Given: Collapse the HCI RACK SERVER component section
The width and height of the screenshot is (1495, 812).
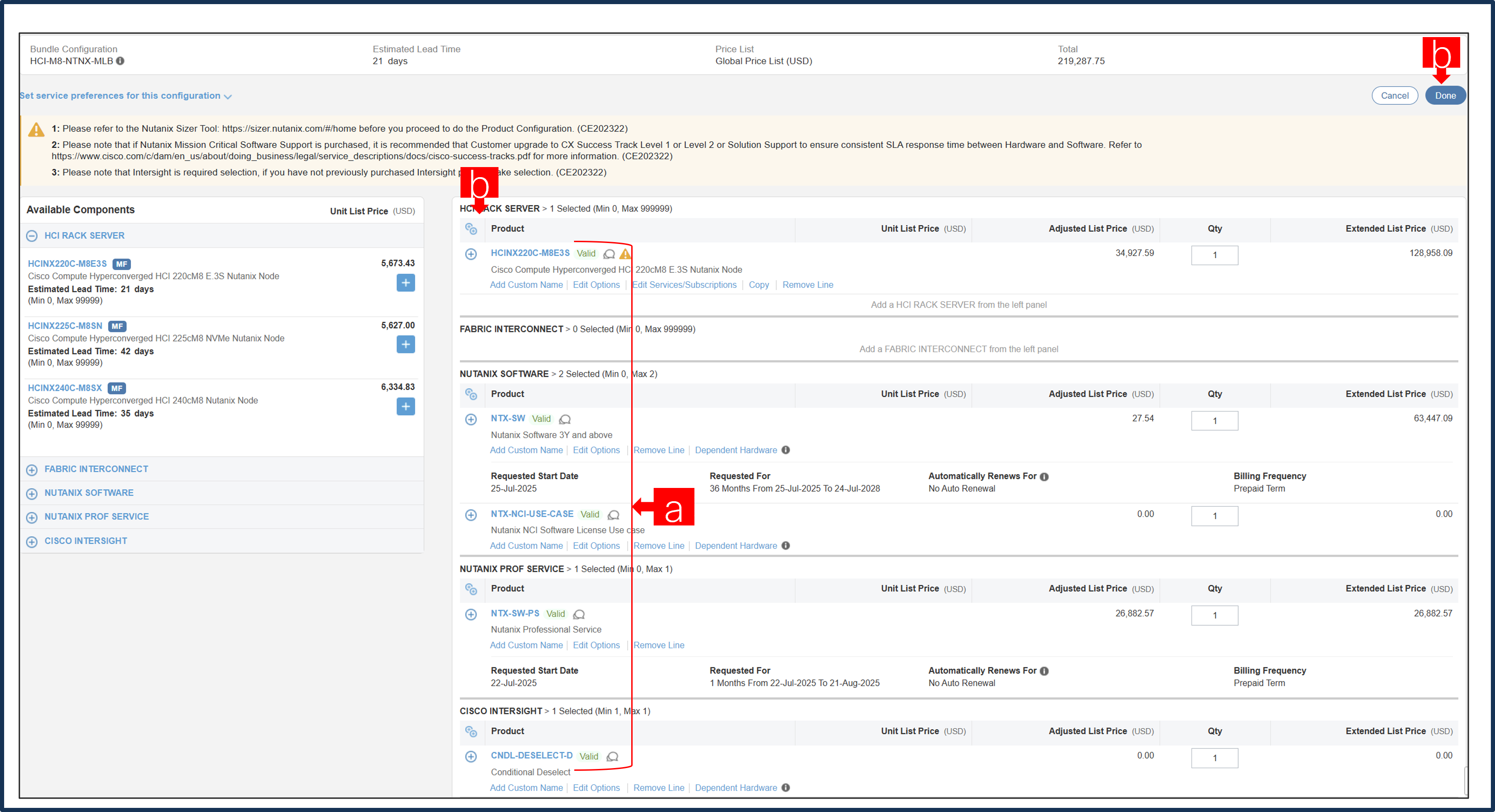Looking at the screenshot, I should coord(32,236).
